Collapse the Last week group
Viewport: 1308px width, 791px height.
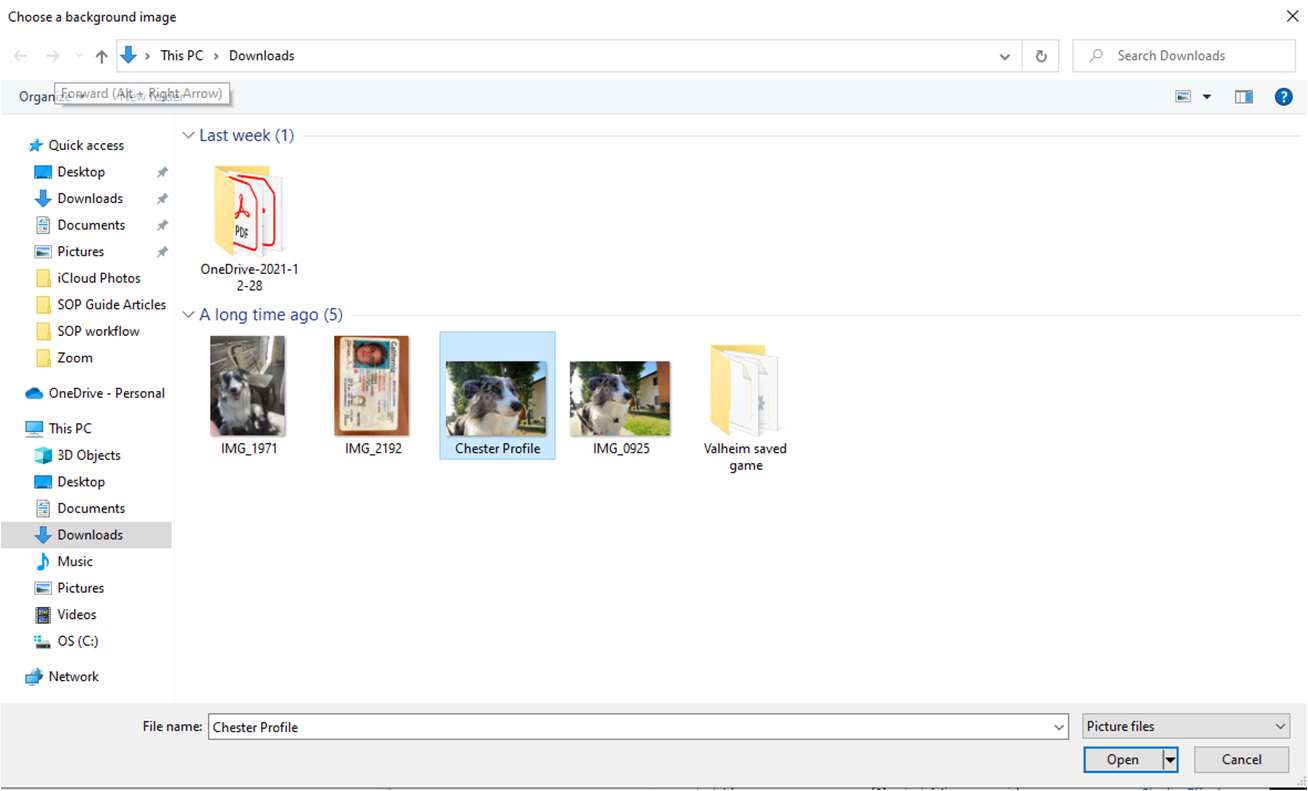pos(188,135)
